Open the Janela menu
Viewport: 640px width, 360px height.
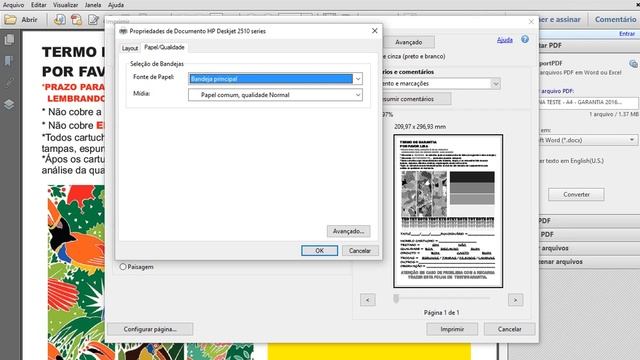pos(93,5)
